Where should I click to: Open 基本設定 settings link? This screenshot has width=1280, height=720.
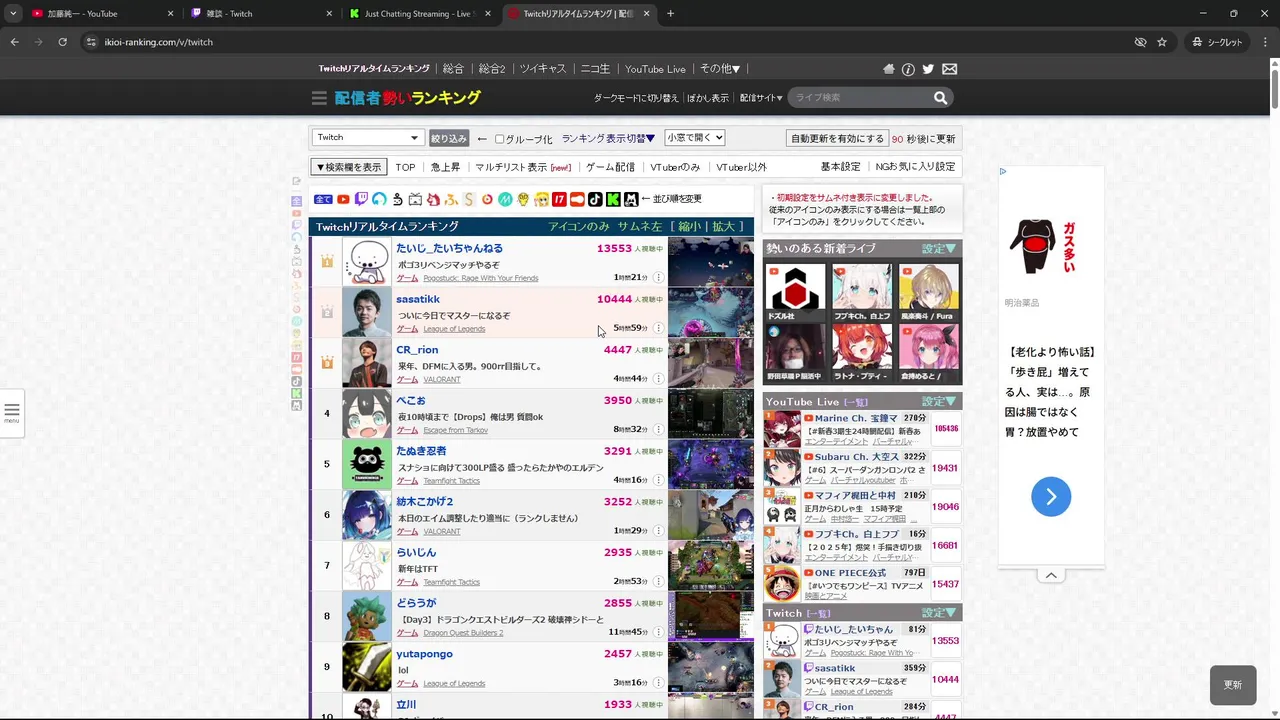coord(840,167)
